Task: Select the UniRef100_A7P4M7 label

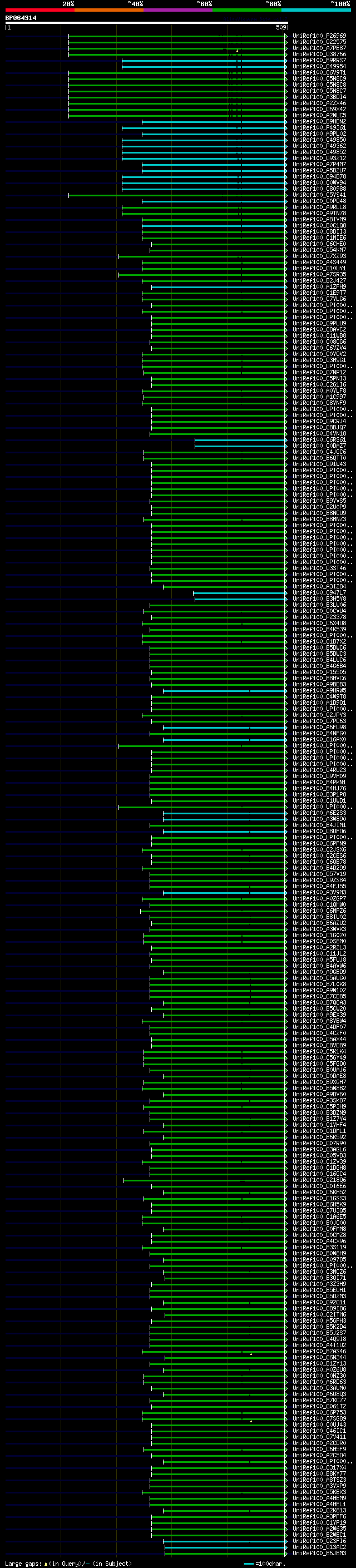Action: pos(319,164)
